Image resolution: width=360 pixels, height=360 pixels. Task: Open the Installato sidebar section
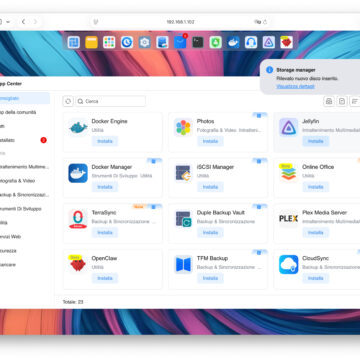[x=25, y=140]
